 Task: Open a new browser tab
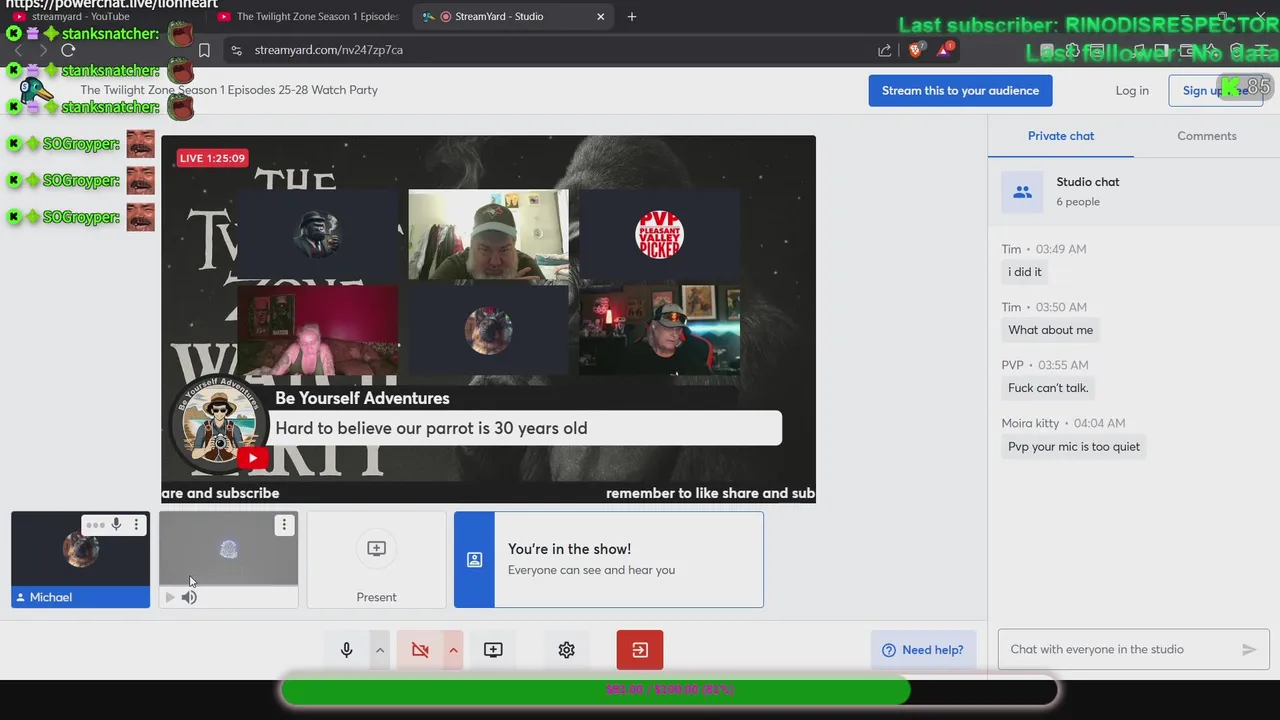point(632,17)
